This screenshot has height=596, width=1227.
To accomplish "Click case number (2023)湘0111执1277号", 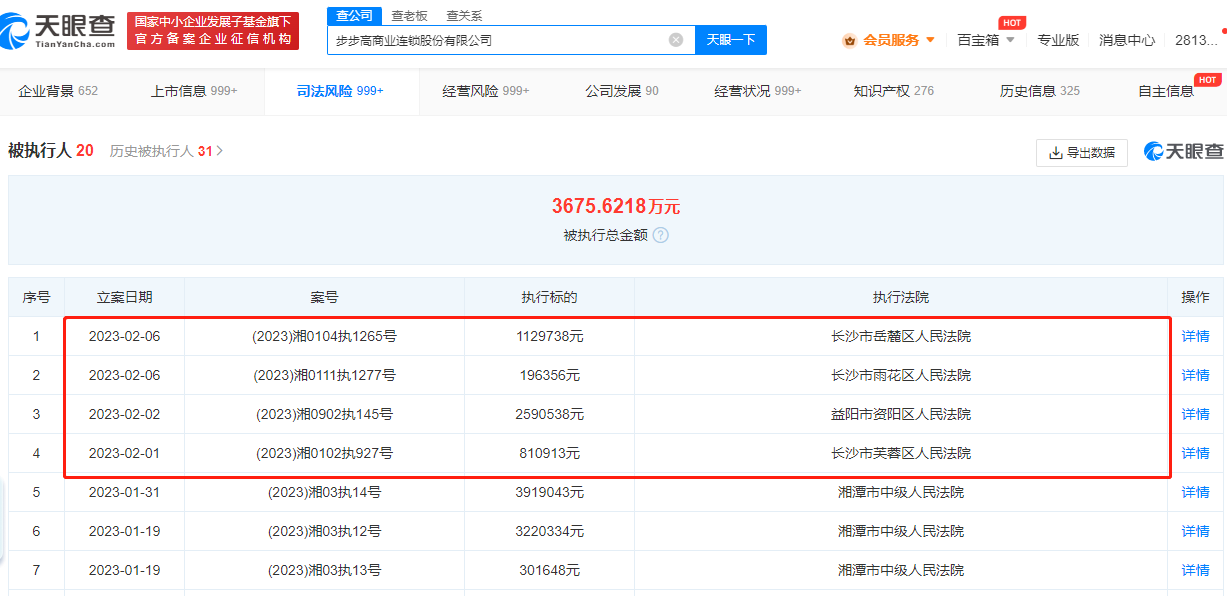I will (324, 376).
